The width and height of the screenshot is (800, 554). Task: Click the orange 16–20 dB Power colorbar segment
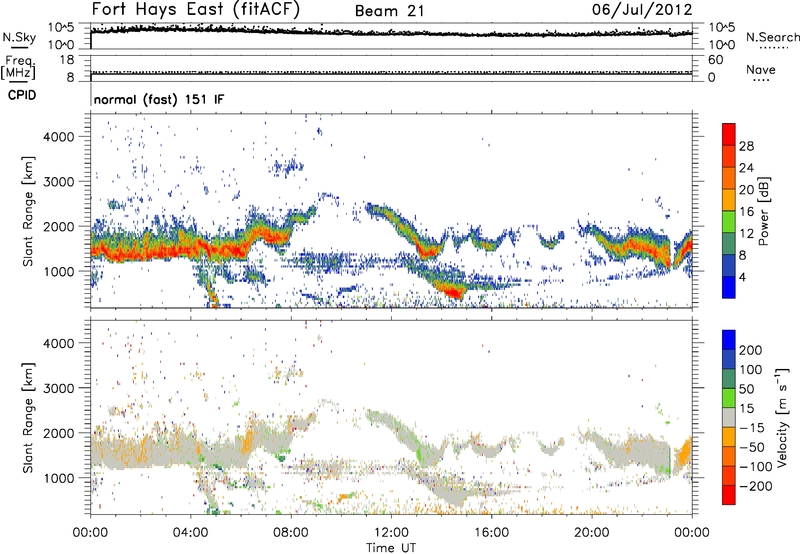[729, 200]
